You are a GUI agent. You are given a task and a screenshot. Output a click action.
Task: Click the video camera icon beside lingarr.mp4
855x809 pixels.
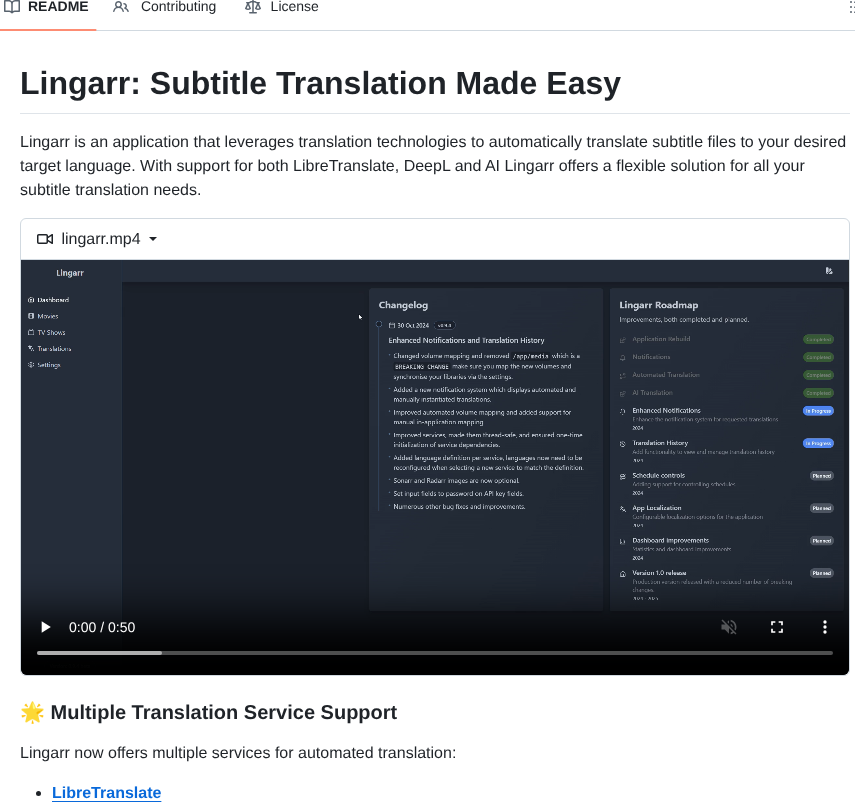click(45, 239)
